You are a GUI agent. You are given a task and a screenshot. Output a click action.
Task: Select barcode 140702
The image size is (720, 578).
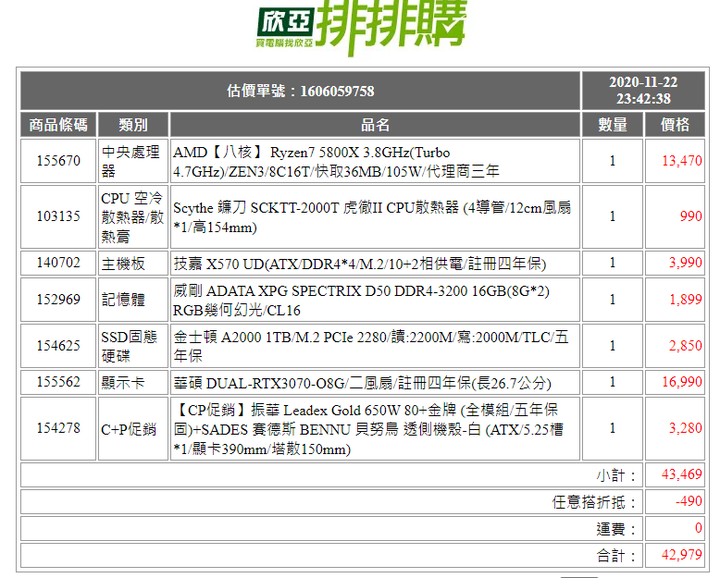click(x=58, y=263)
